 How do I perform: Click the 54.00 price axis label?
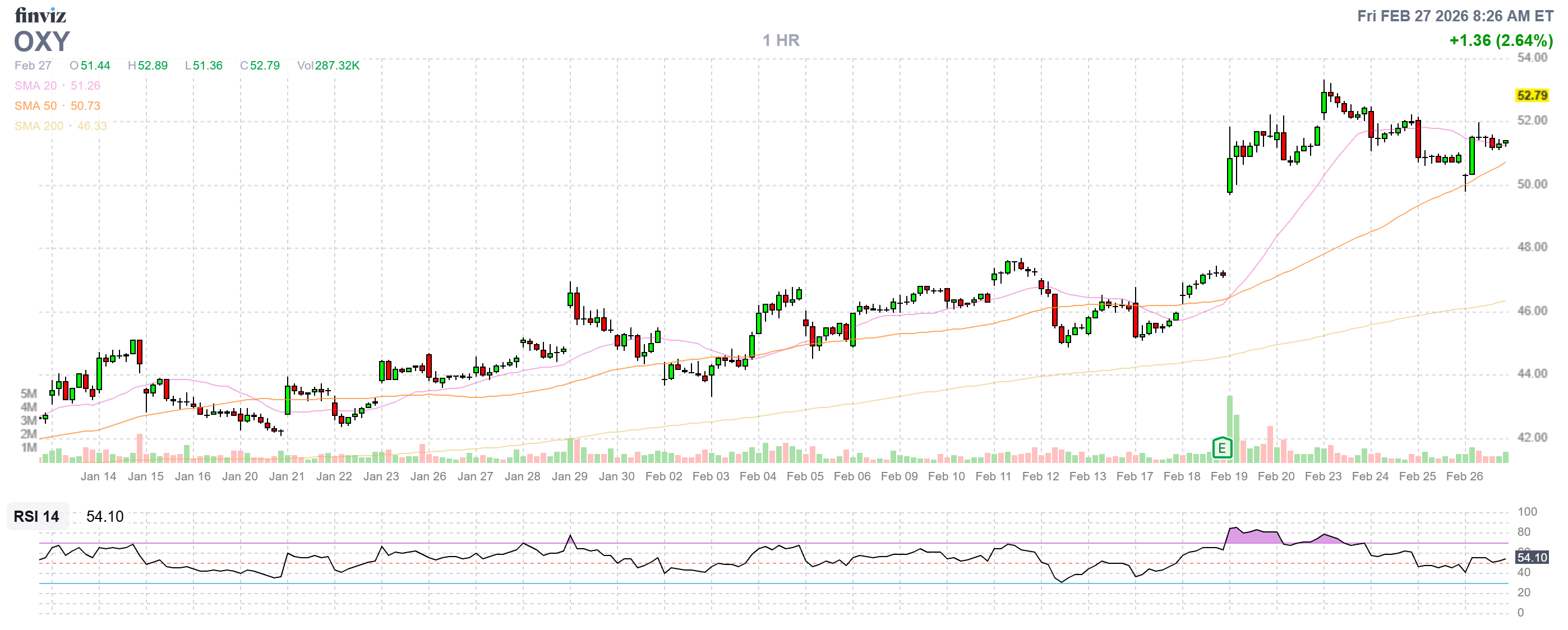point(1532,58)
